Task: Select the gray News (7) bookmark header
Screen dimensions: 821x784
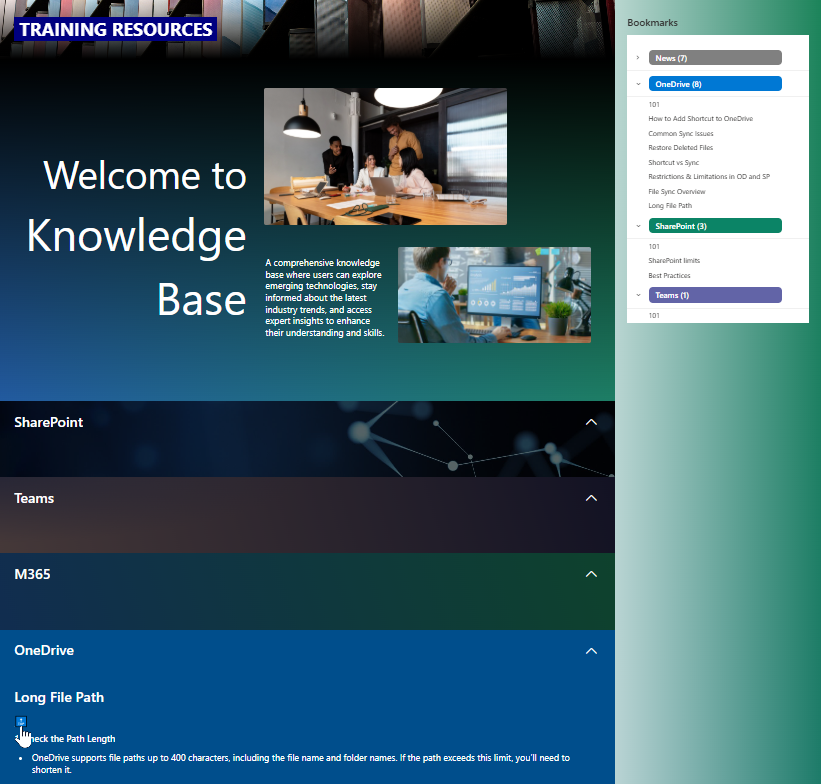Action: click(715, 58)
